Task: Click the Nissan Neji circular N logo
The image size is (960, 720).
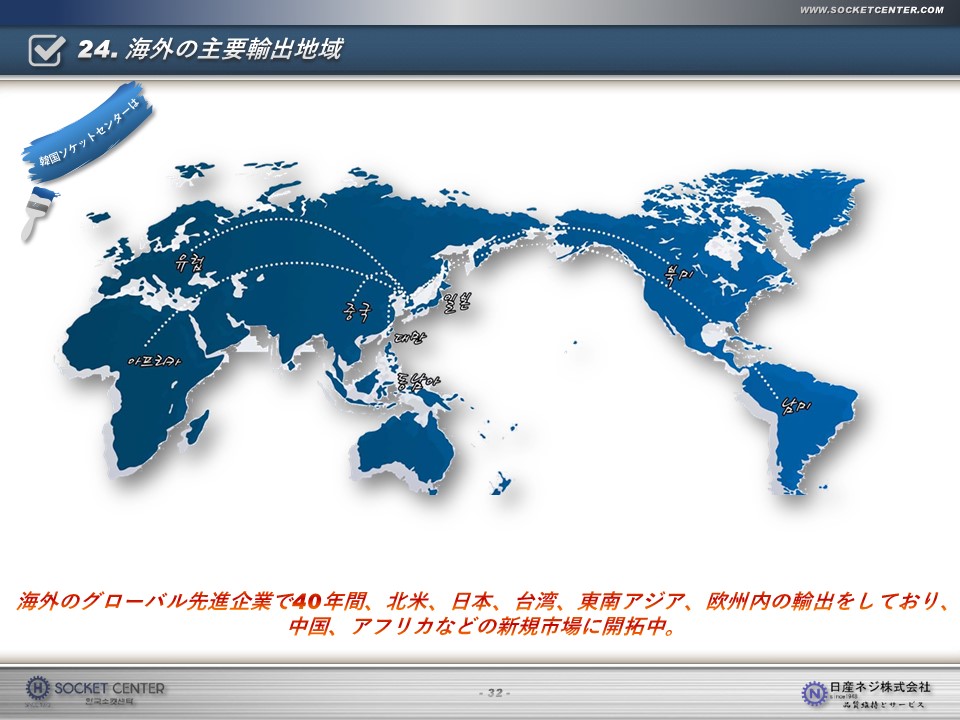Action: tap(815, 691)
